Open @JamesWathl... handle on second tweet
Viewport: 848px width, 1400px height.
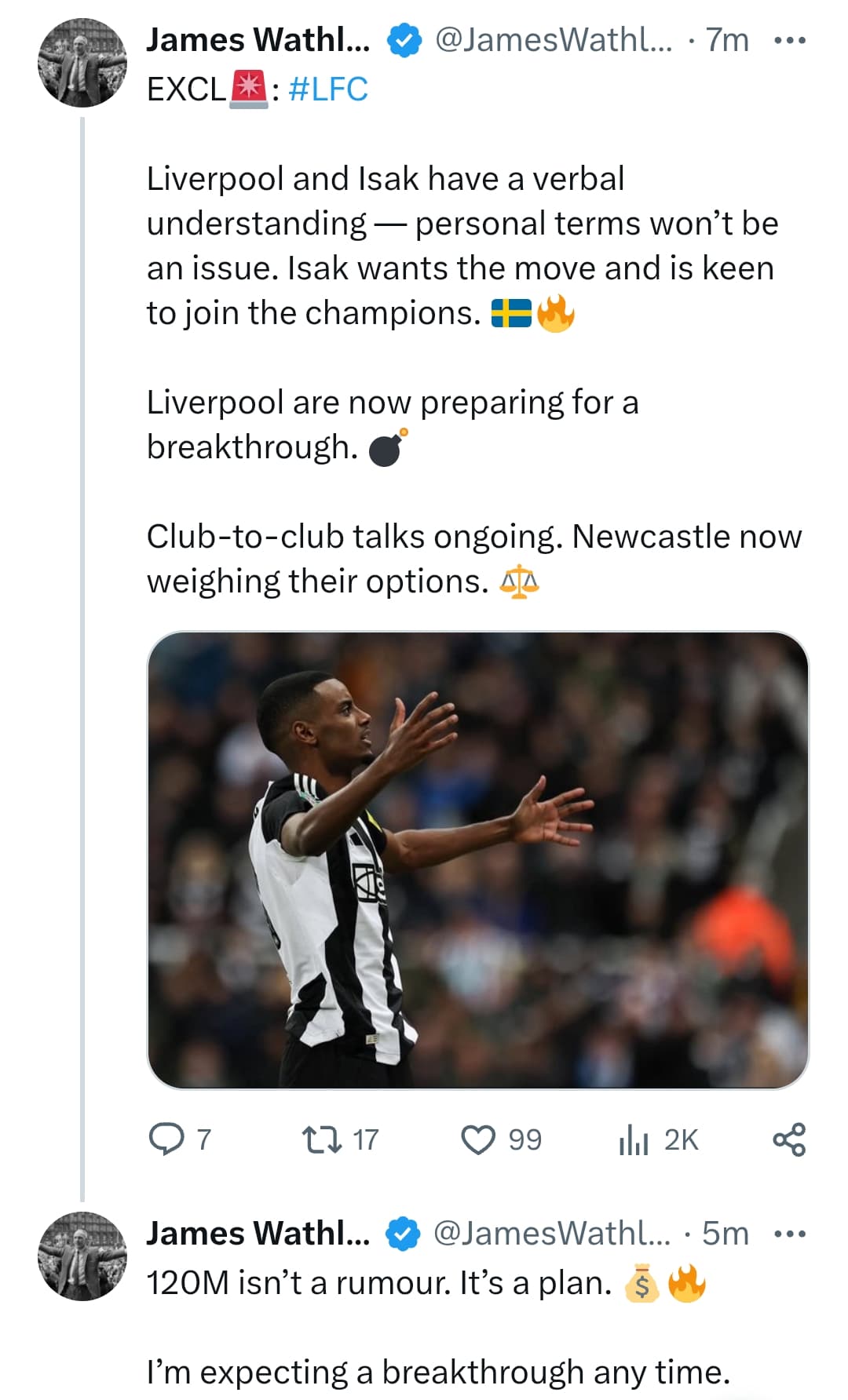click(x=552, y=1234)
